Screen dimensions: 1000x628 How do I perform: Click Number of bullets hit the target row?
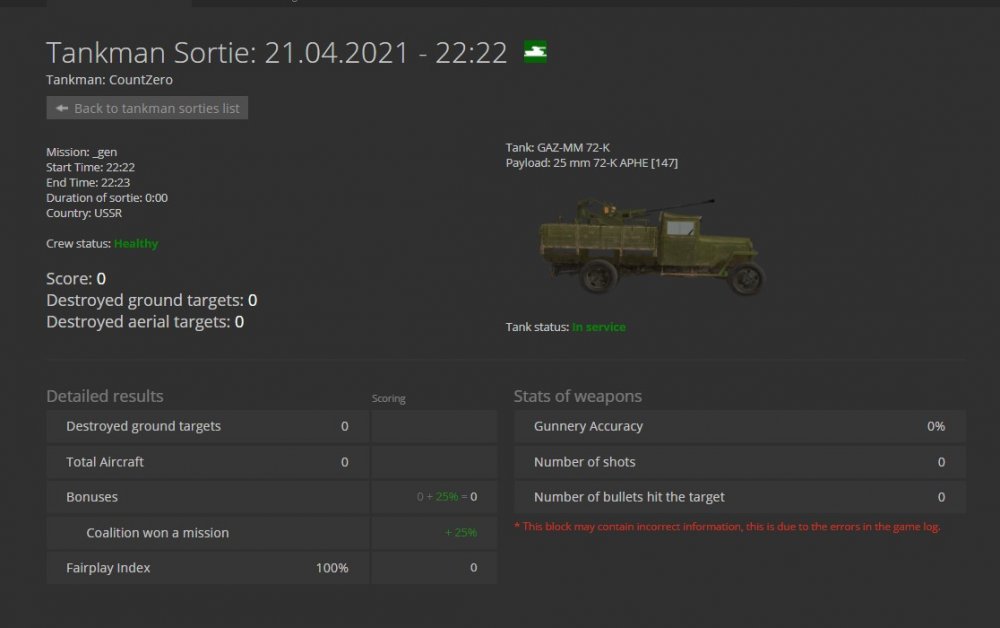point(740,497)
